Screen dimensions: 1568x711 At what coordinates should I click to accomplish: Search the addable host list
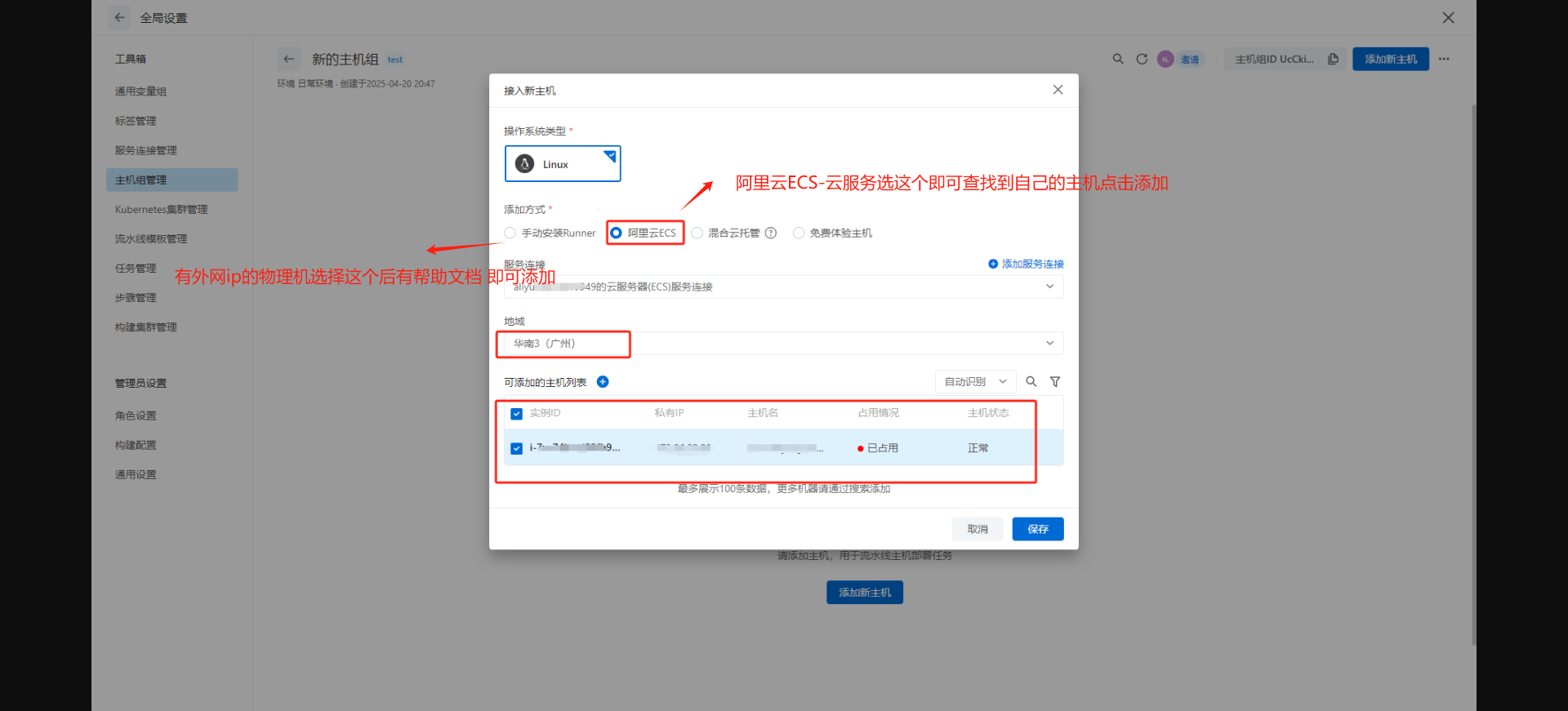pos(1031,381)
